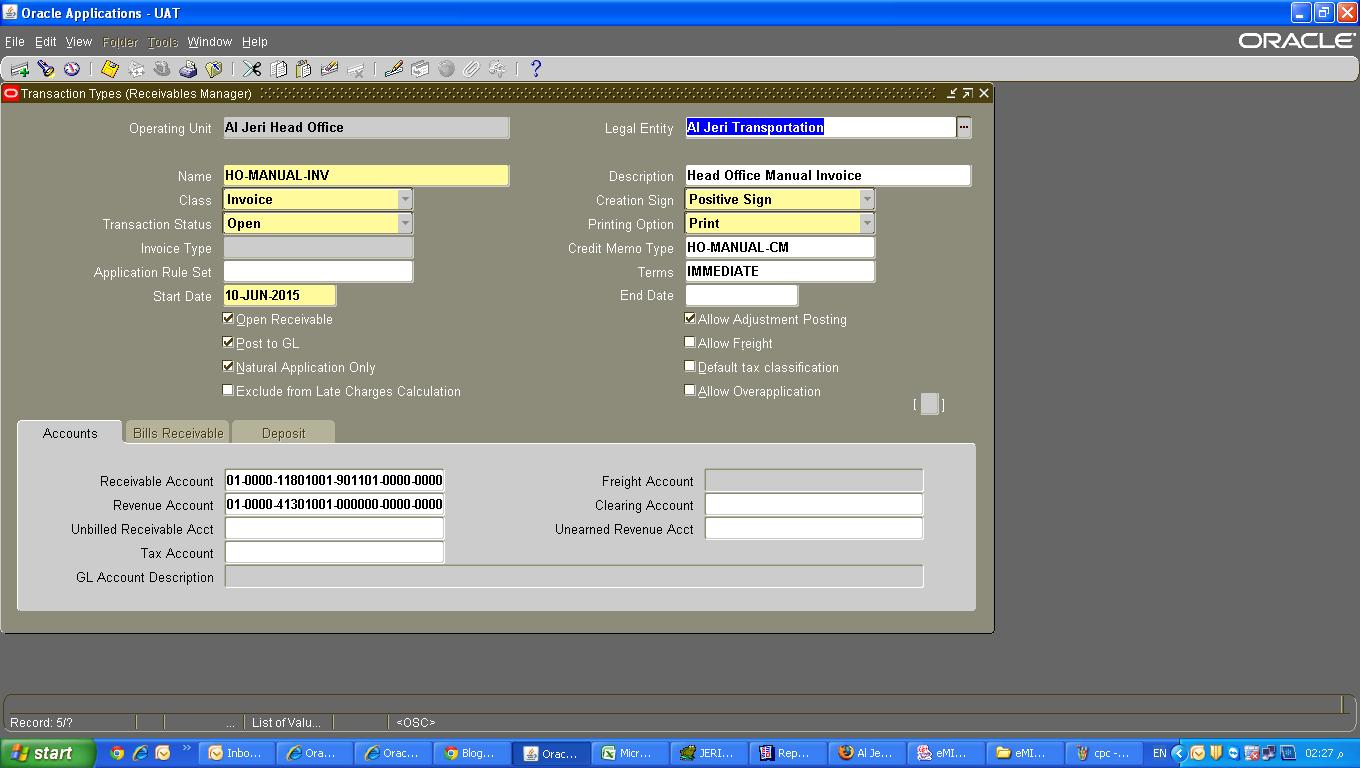
Task: Click the Paste clipboard toolbar icon
Action: (x=303, y=69)
